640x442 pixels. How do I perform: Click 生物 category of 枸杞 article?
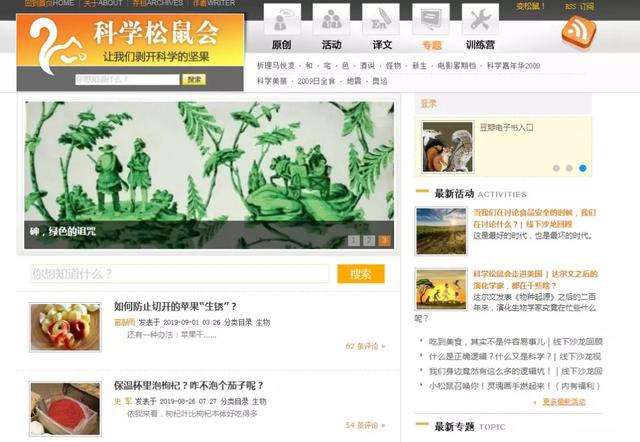tap(259, 402)
